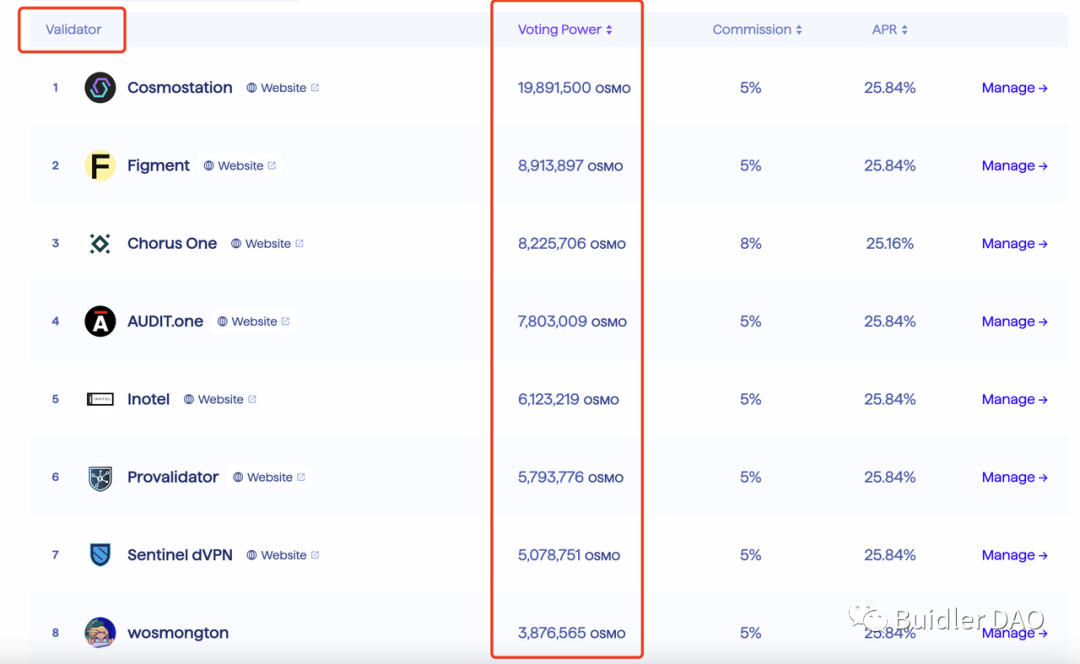Open Sentinel dVPN Website link
Screen dimensions: 1080x664
click(x=283, y=554)
